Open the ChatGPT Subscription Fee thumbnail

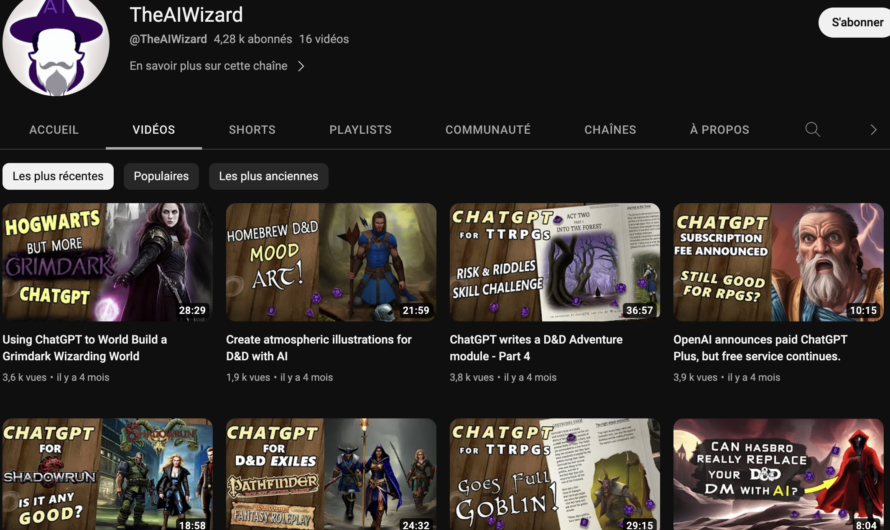[778, 262]
